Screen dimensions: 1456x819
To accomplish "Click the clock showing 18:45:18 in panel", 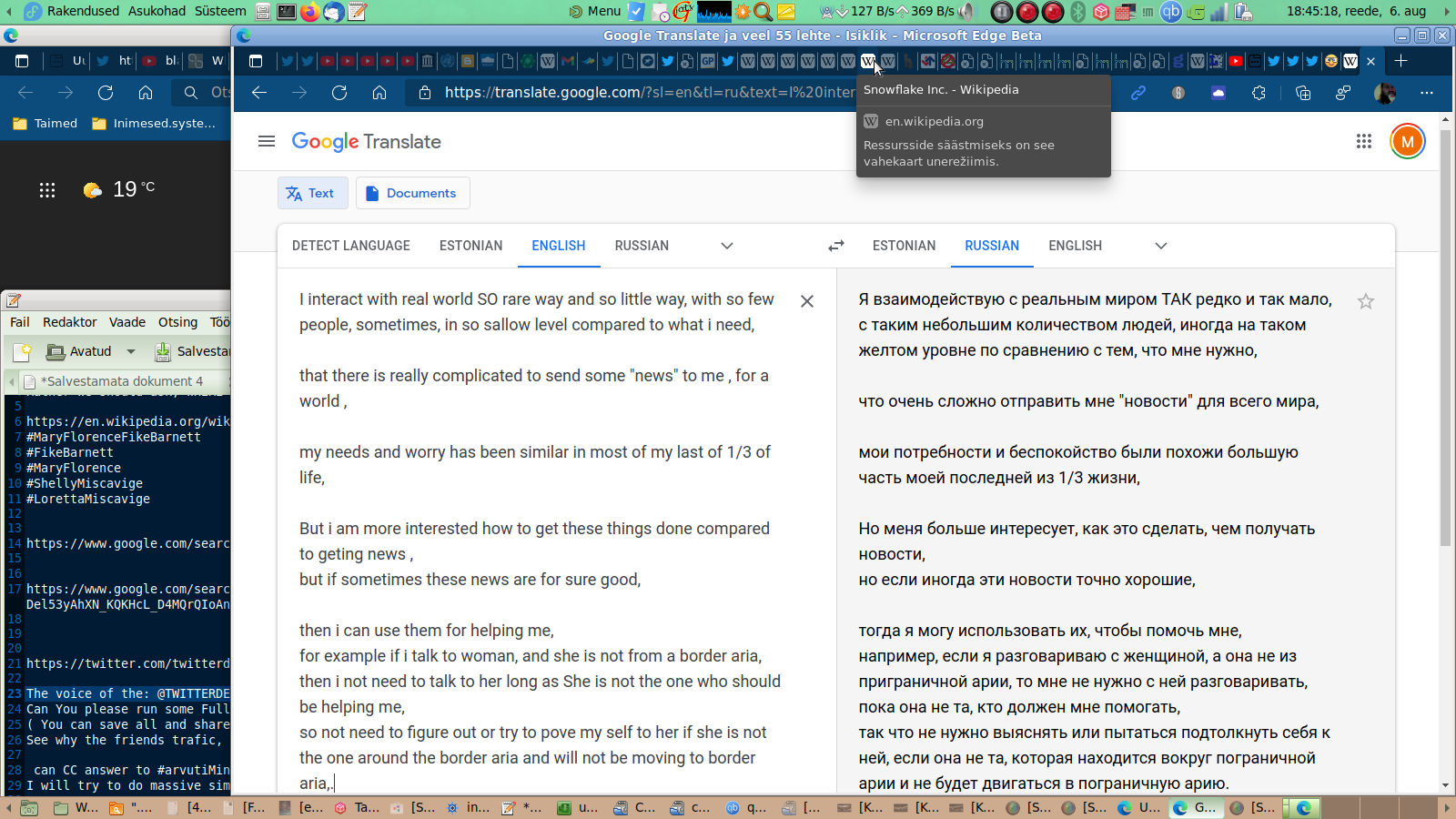I will pos(1356,11).
